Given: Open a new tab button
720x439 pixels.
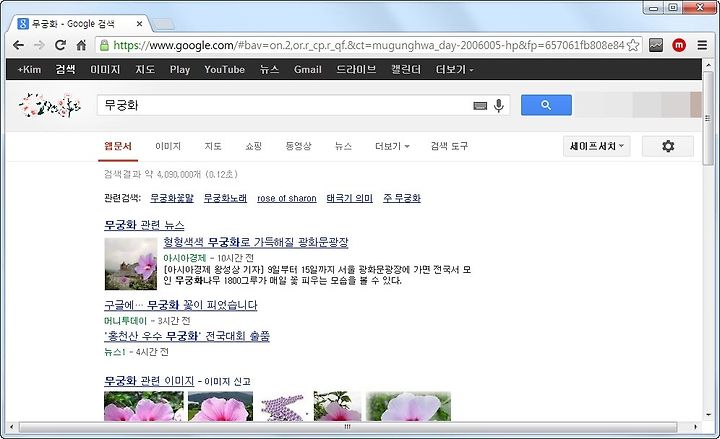Looking at the screenshot, I should coord(163,23).
